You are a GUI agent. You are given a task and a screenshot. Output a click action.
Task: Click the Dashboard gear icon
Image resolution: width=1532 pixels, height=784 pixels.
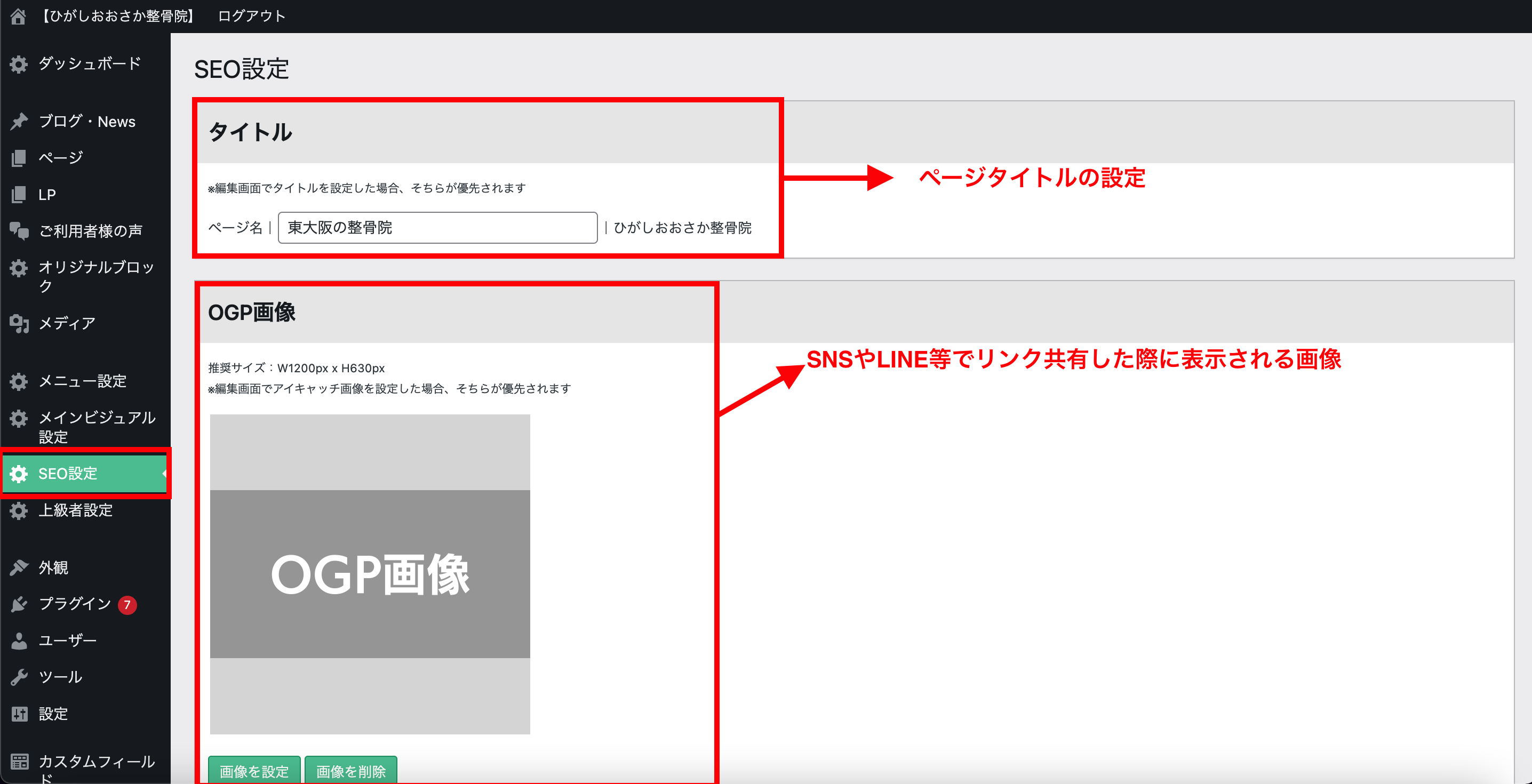19,64
